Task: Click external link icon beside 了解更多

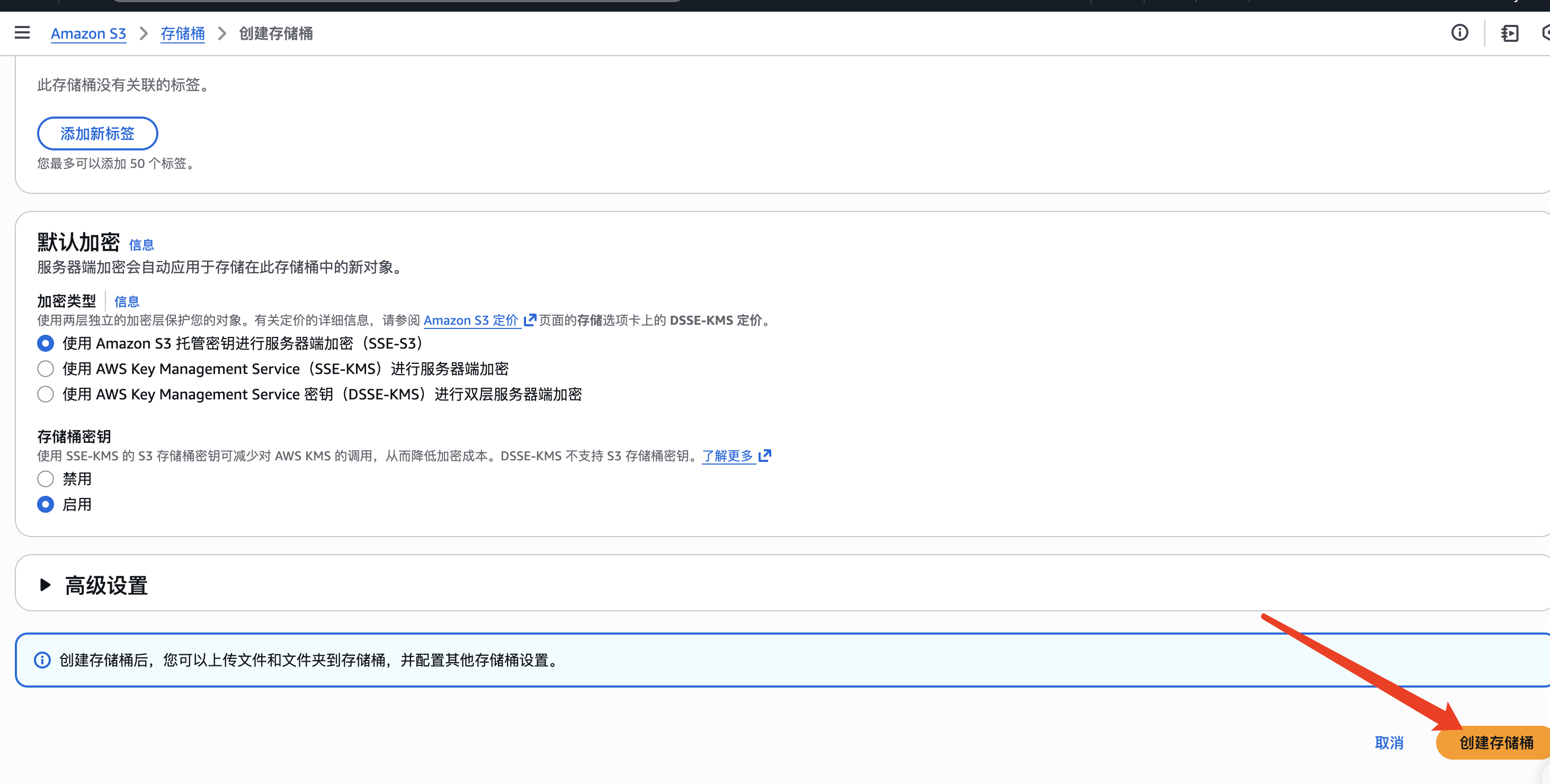Action: [x=765, y=456]
